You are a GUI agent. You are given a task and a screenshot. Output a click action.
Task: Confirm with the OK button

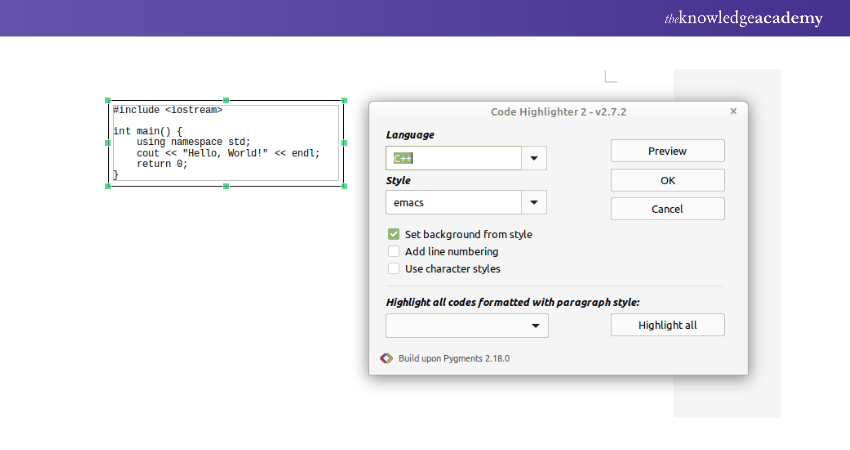tap(667, 180)
